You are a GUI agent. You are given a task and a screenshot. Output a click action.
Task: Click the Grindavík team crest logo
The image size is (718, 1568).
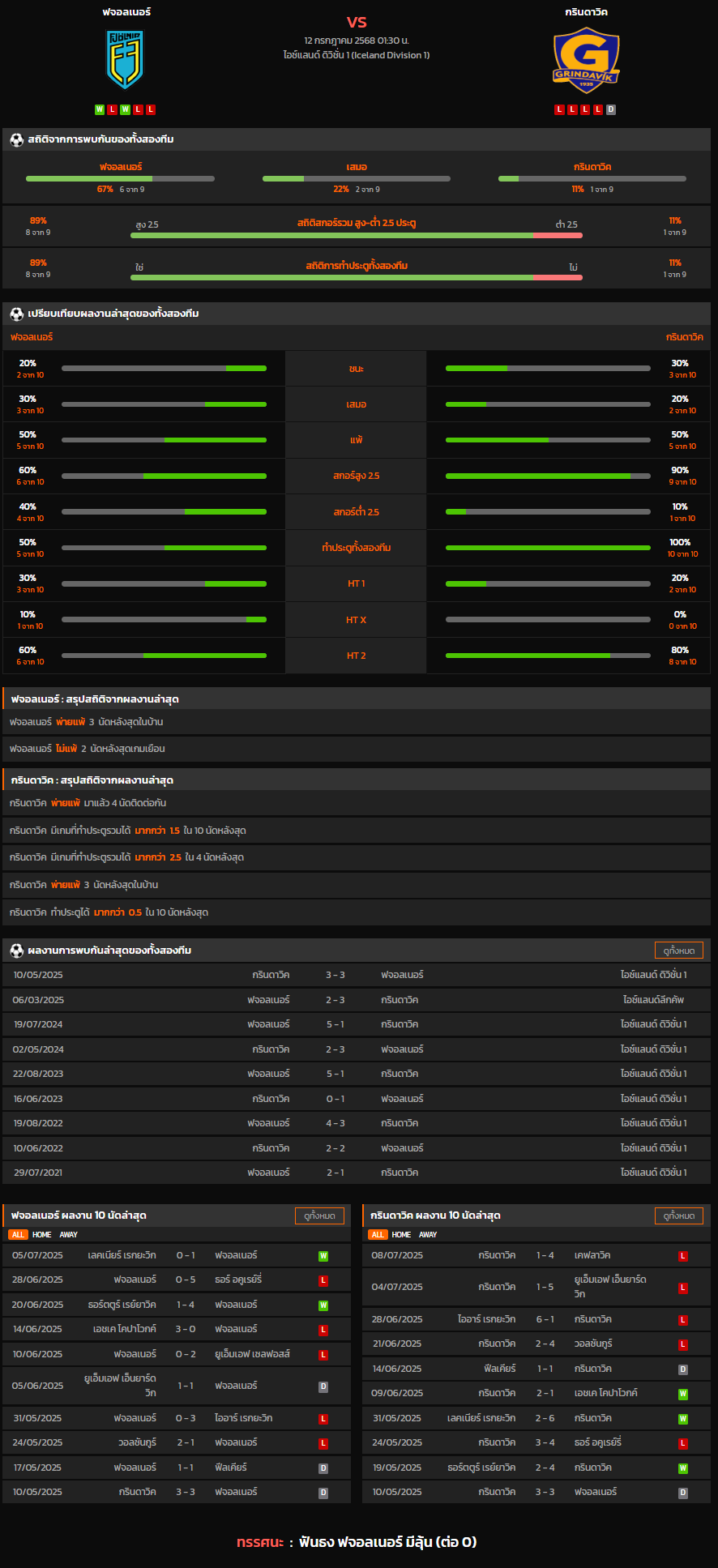[x=587, y=60]
